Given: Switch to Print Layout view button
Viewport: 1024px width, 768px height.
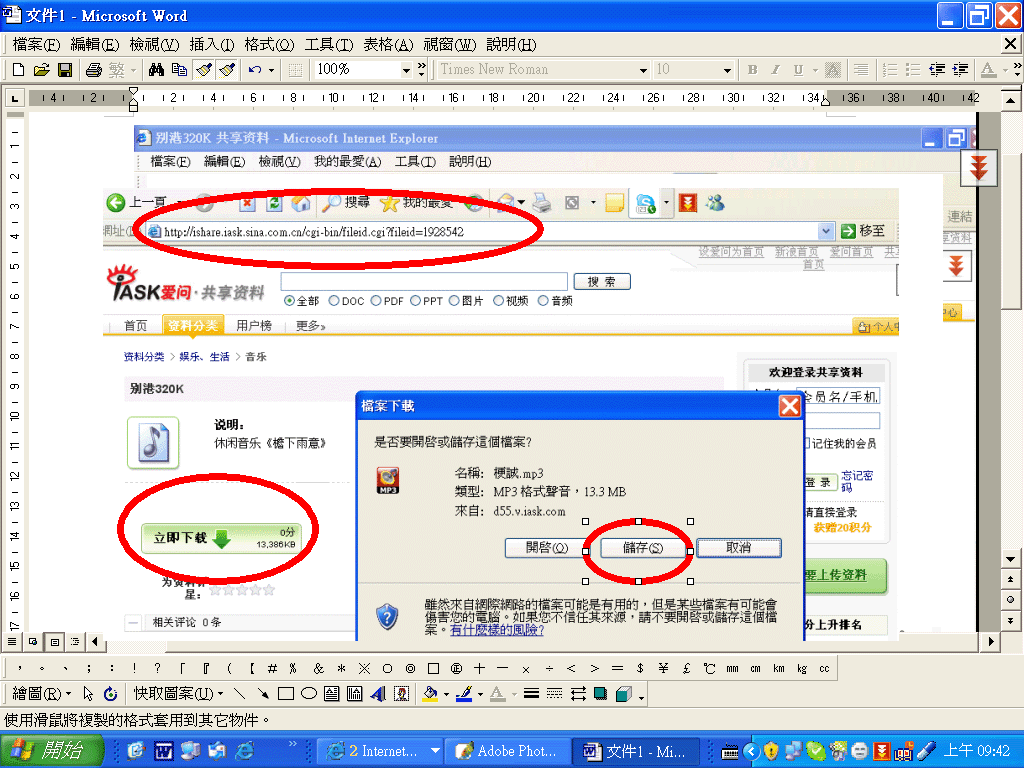Looking at the screenshot, I should click(54, 642).
